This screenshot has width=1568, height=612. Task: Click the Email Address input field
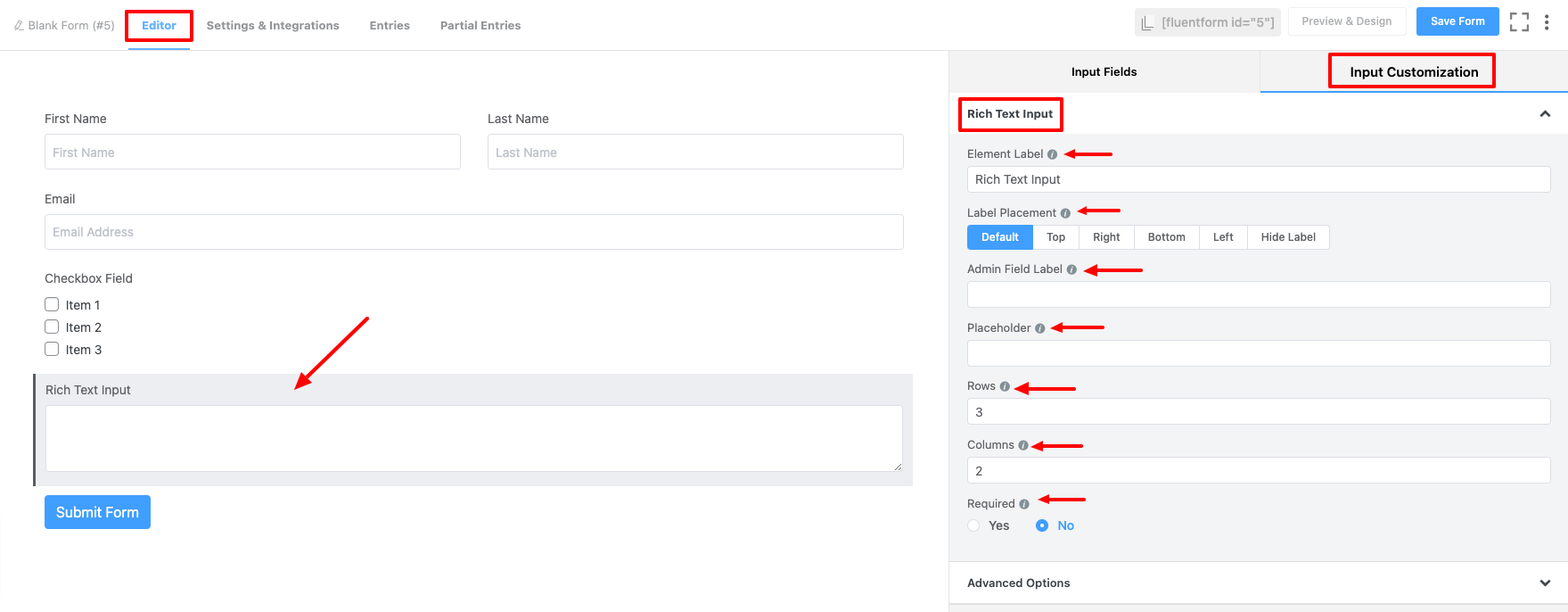pos(473,232)
